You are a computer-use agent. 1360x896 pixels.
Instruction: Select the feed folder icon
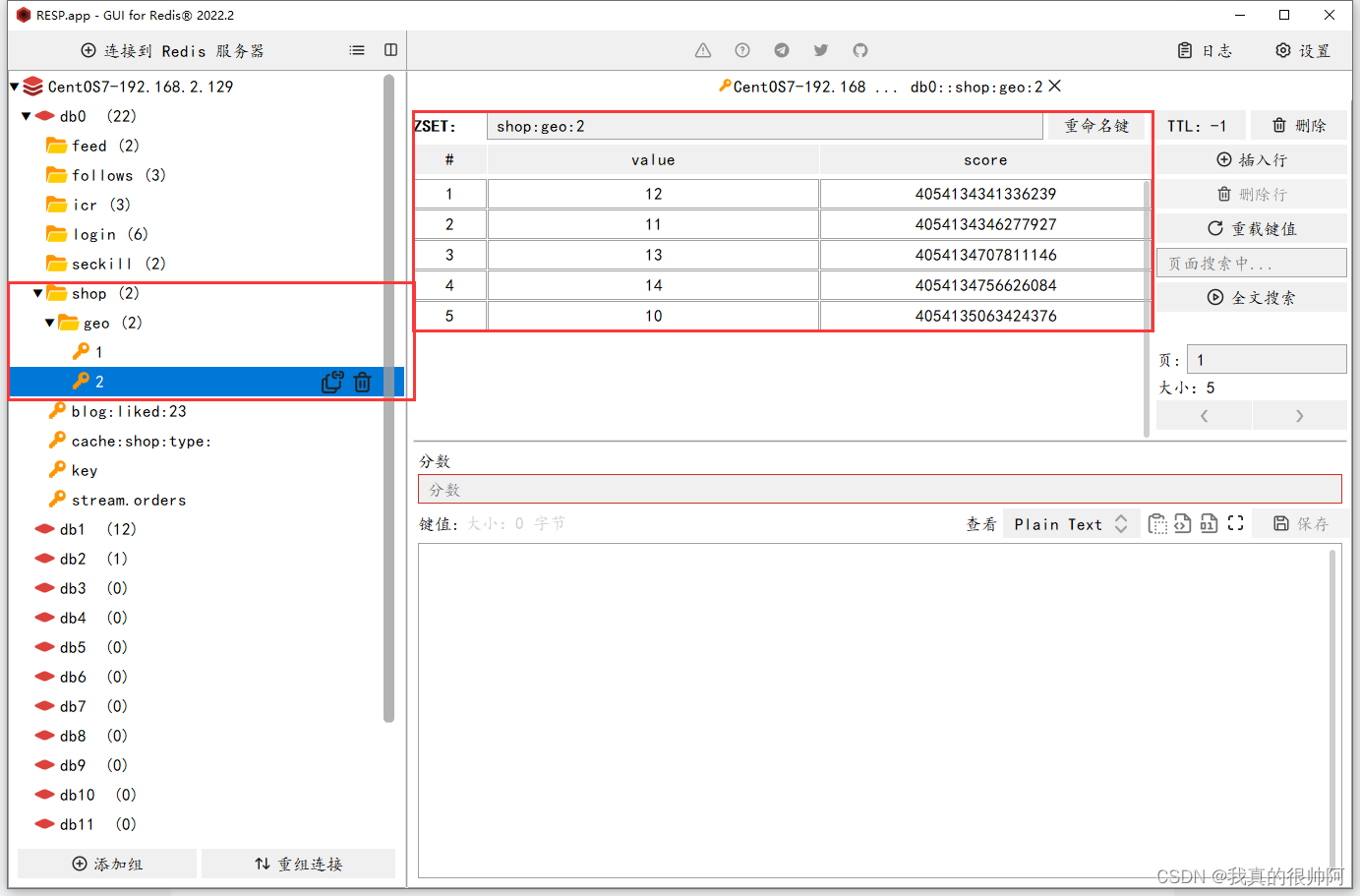[57, 146]
